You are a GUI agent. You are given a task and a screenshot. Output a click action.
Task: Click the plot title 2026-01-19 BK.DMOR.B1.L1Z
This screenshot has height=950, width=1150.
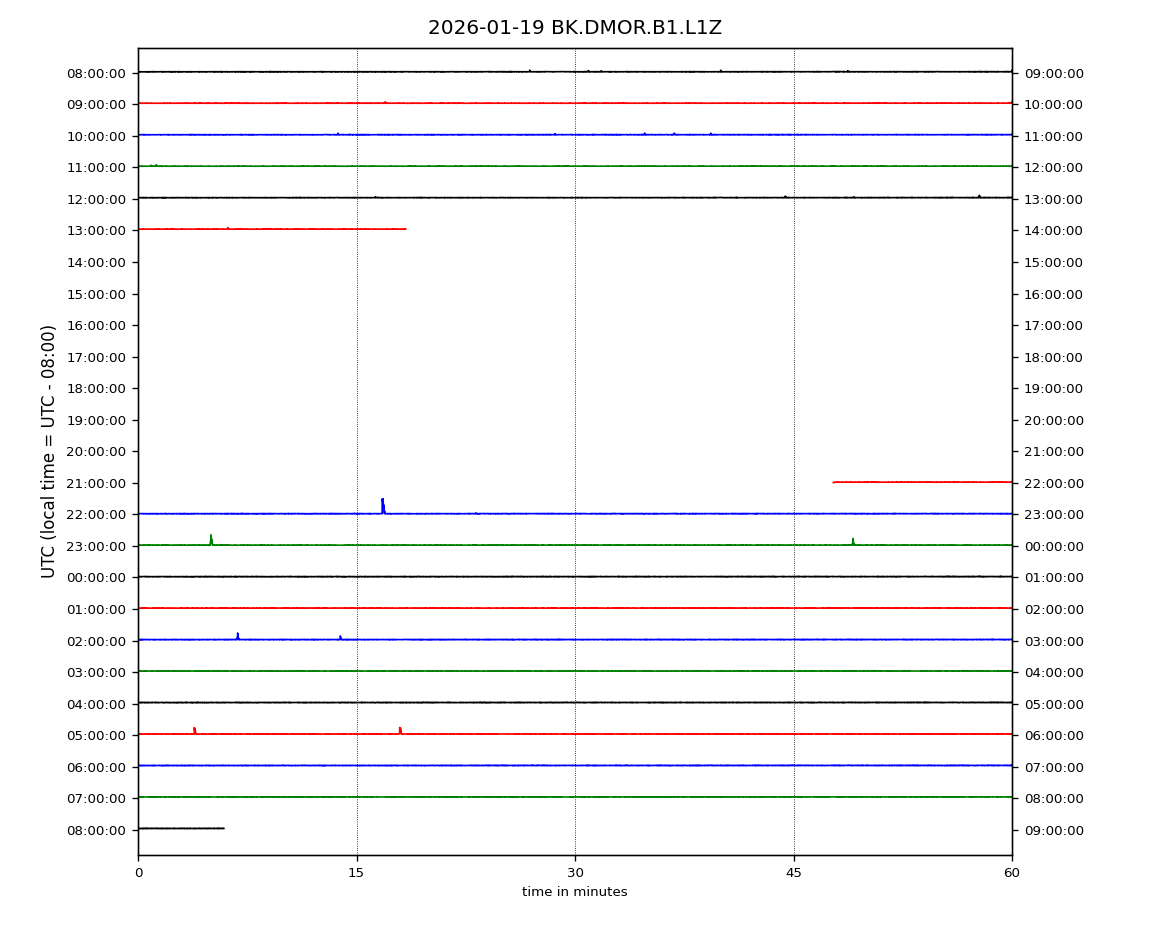click(x=574, y=28)
